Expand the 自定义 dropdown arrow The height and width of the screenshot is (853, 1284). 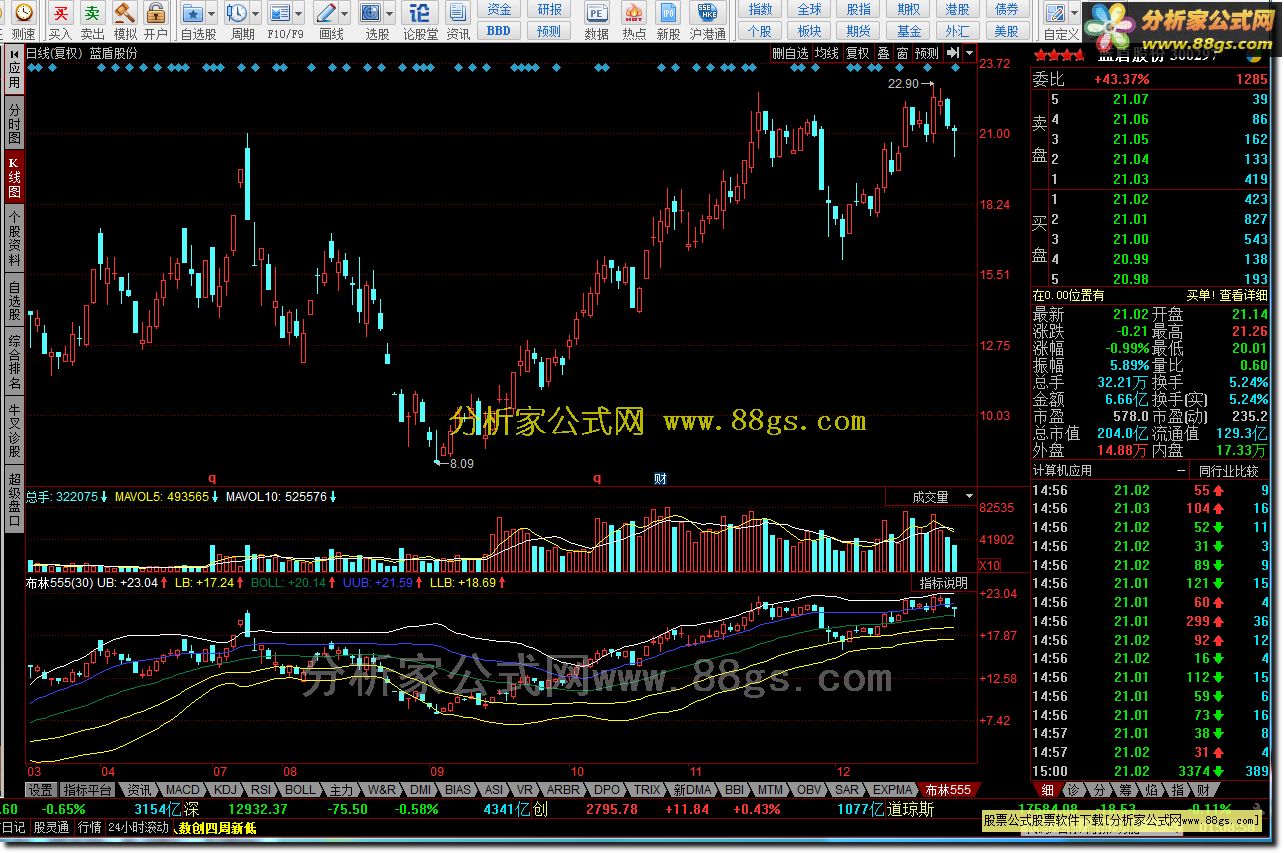point(1074,13)
